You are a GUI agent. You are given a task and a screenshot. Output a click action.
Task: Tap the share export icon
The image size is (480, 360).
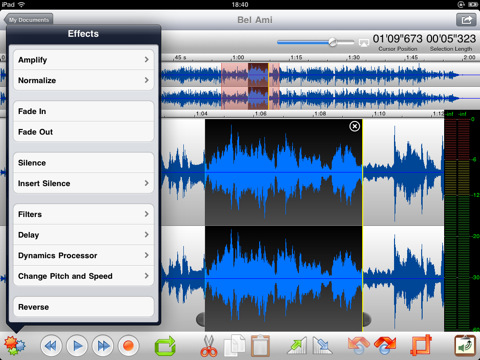(466, 20)
